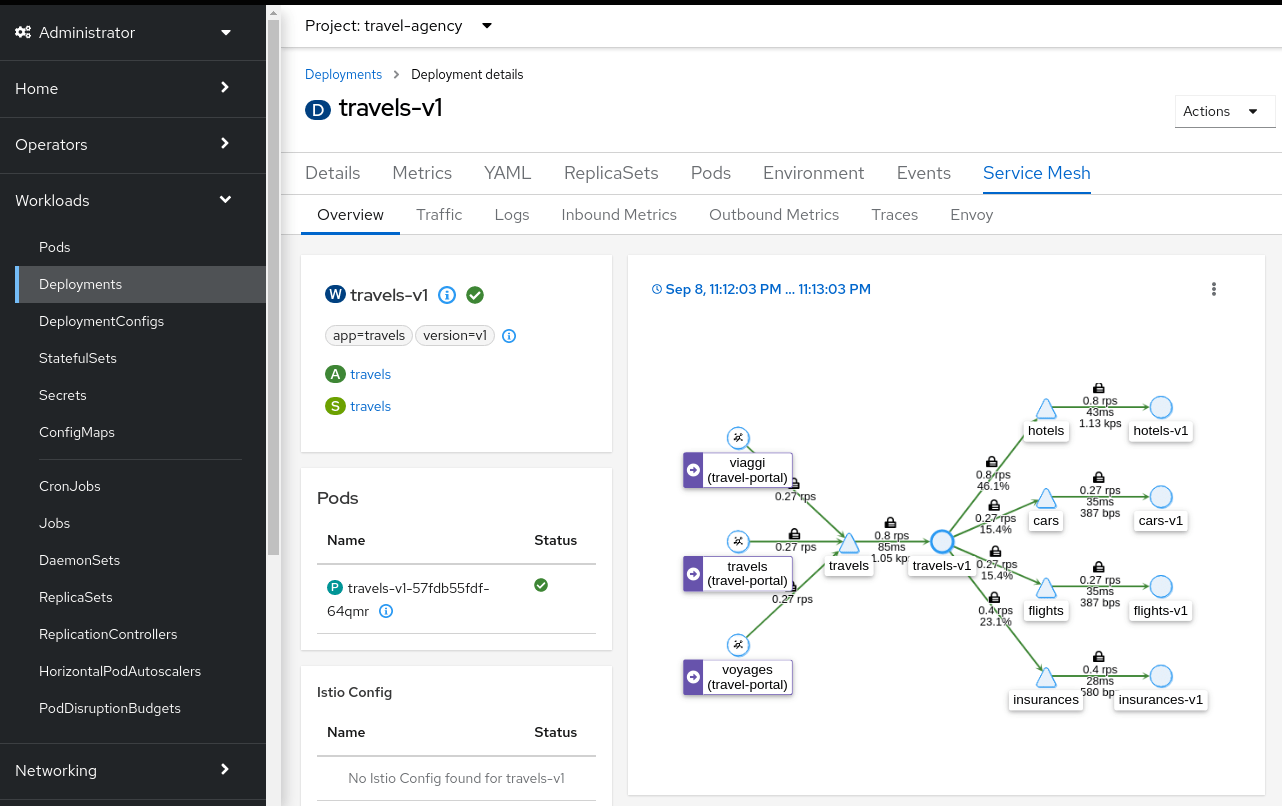Switch to the Traffic tab
This screenshot has width=1282, height=806.
point(439,214)
